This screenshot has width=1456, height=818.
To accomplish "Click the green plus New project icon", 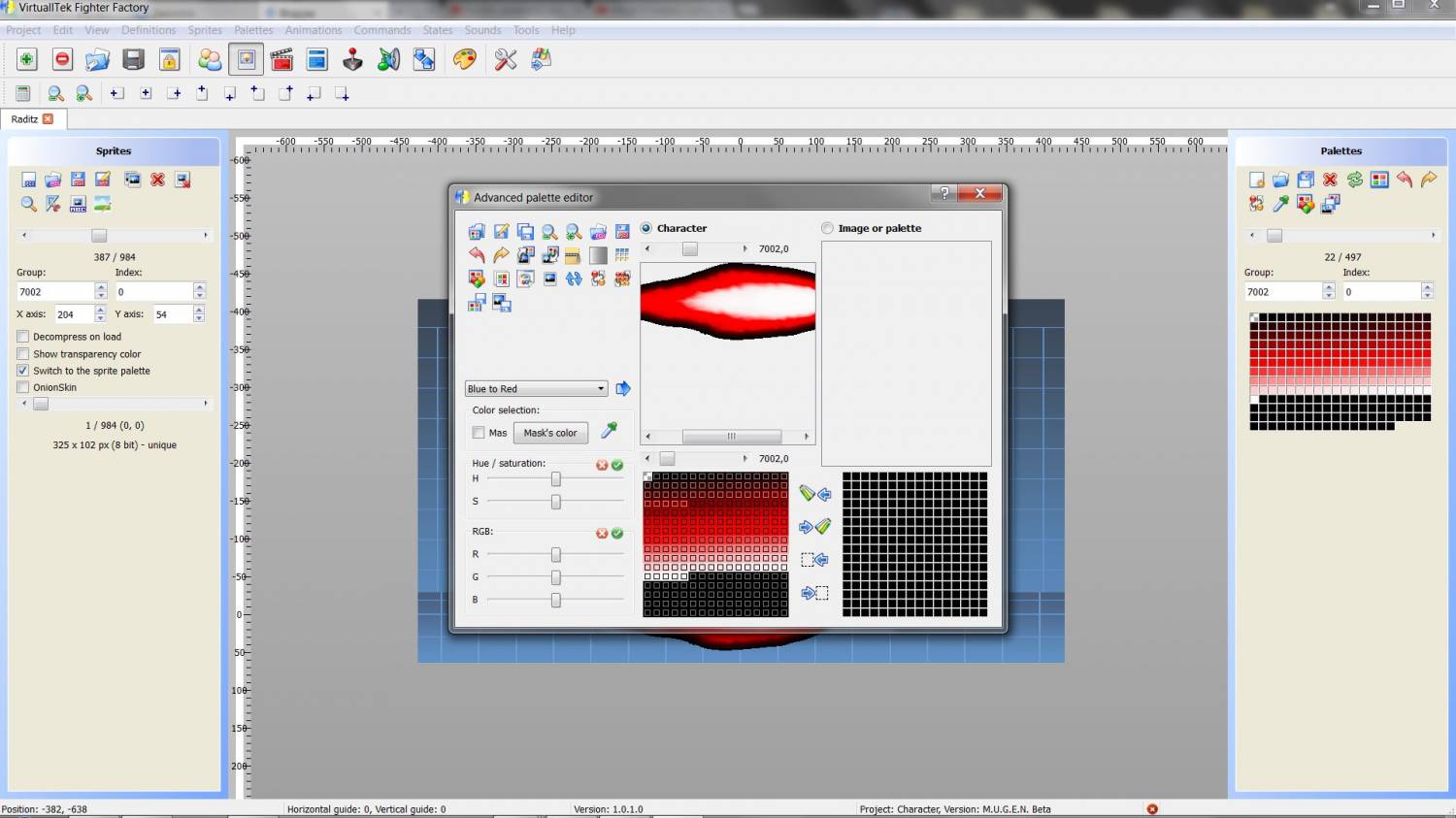I will (27, 60).
